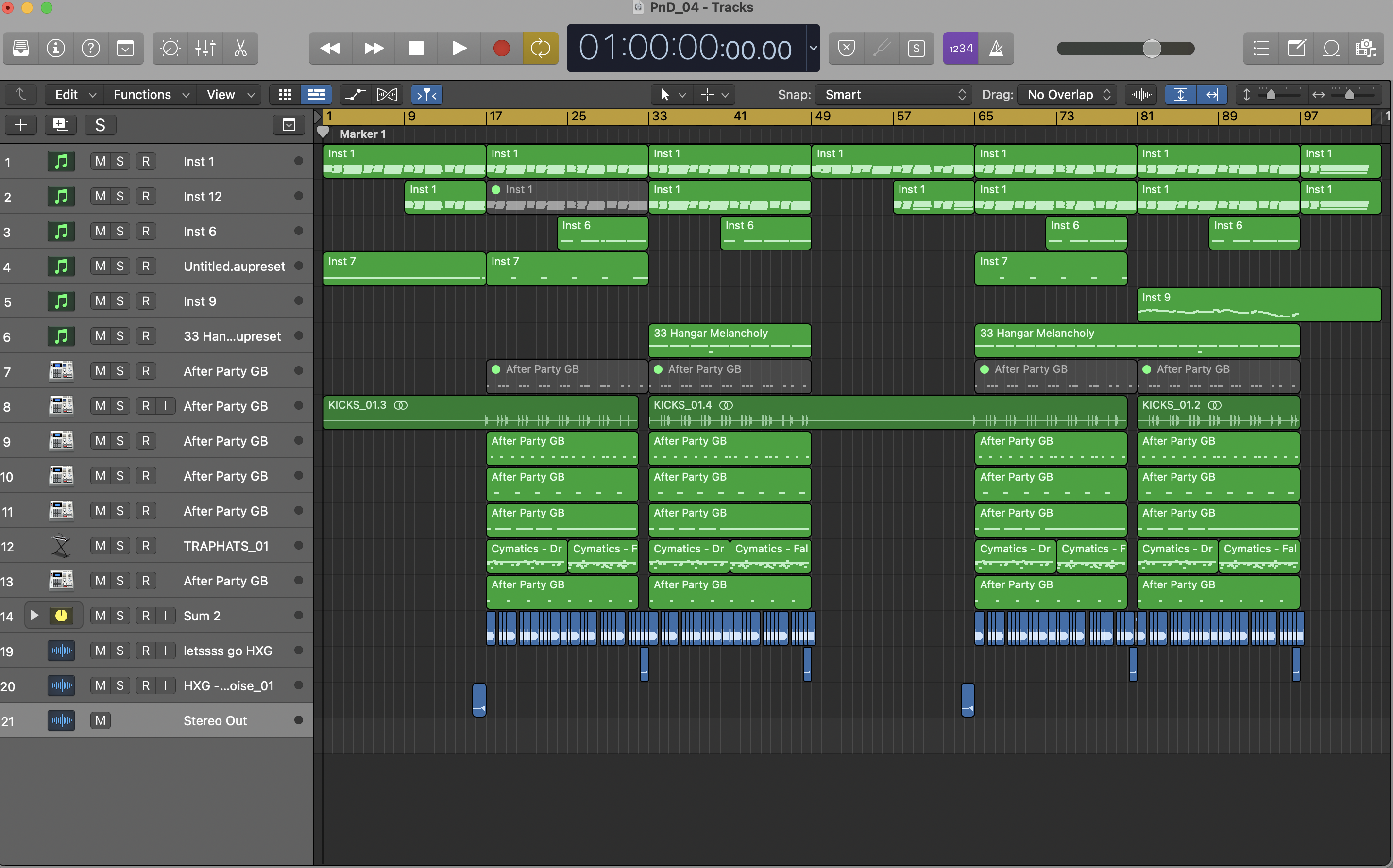Click the Fast Forward button
Screen dimensions: 1393x868
pos(374,48)
